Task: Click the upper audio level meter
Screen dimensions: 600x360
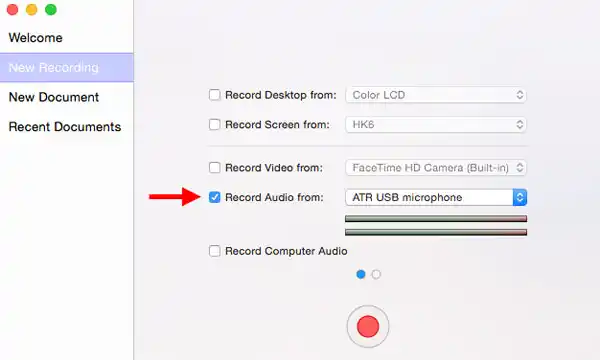Action: click(436, 218)
